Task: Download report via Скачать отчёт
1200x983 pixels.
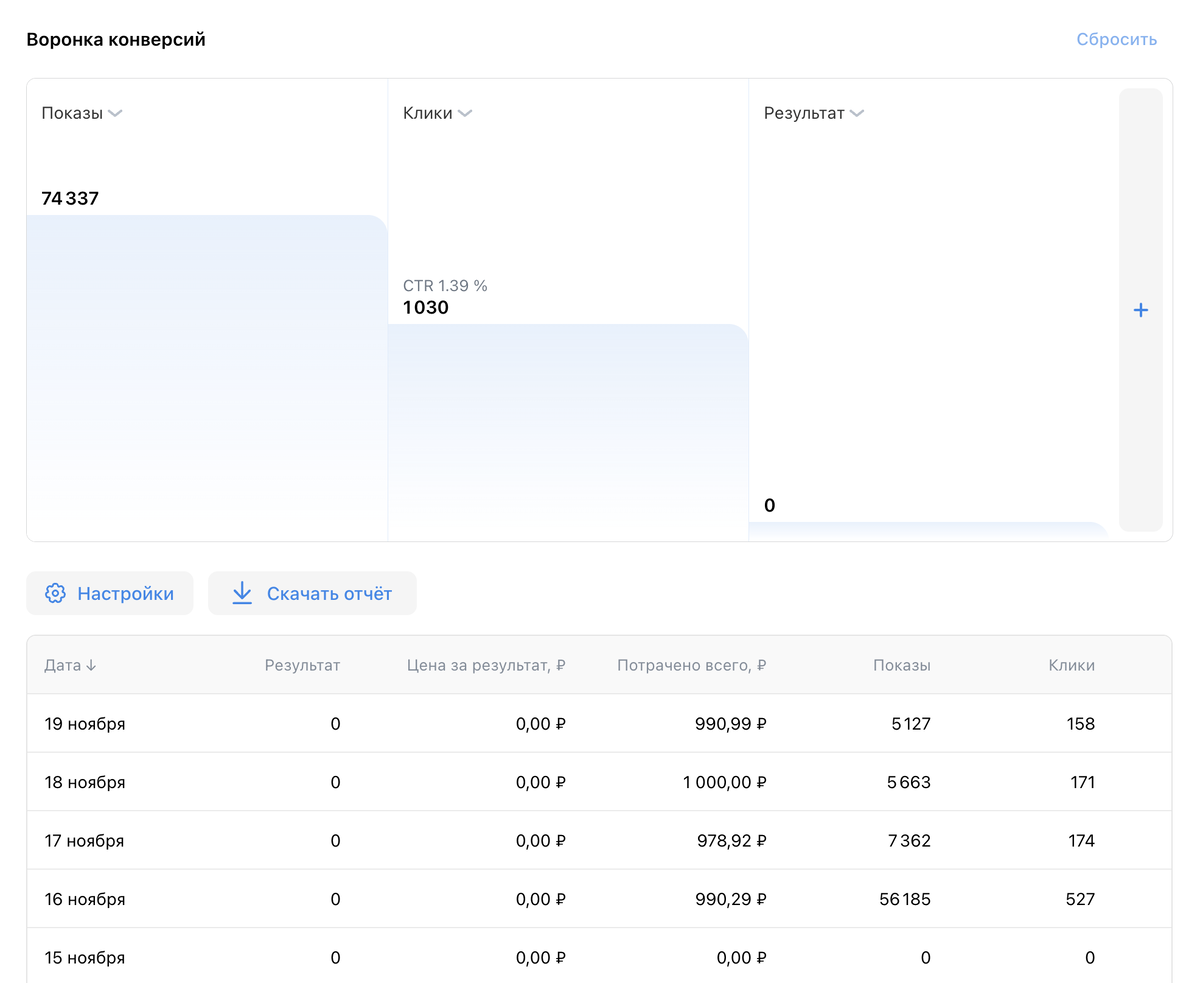Action: coord(312,593)
